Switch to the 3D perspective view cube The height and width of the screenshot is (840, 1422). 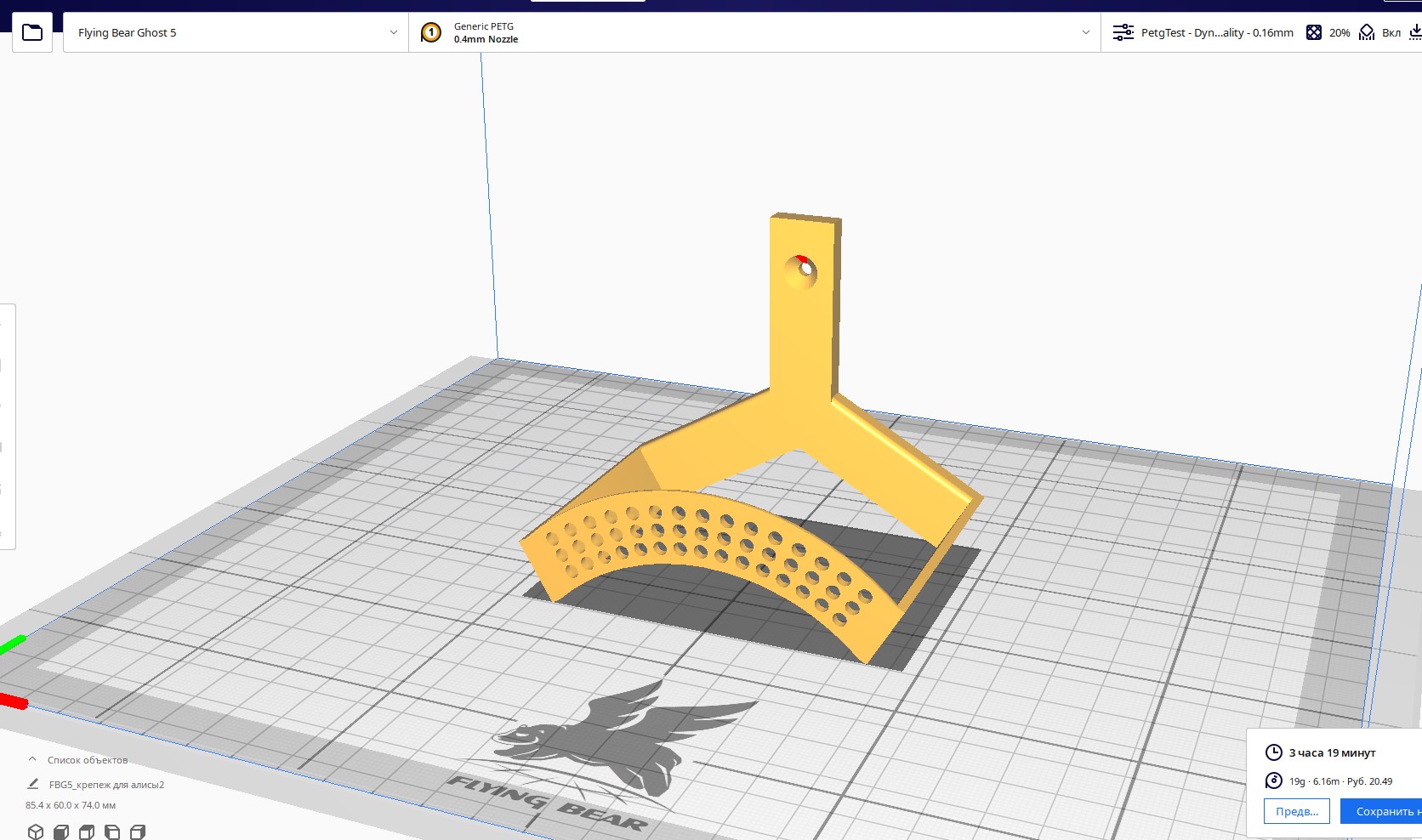tap(36, 831)
